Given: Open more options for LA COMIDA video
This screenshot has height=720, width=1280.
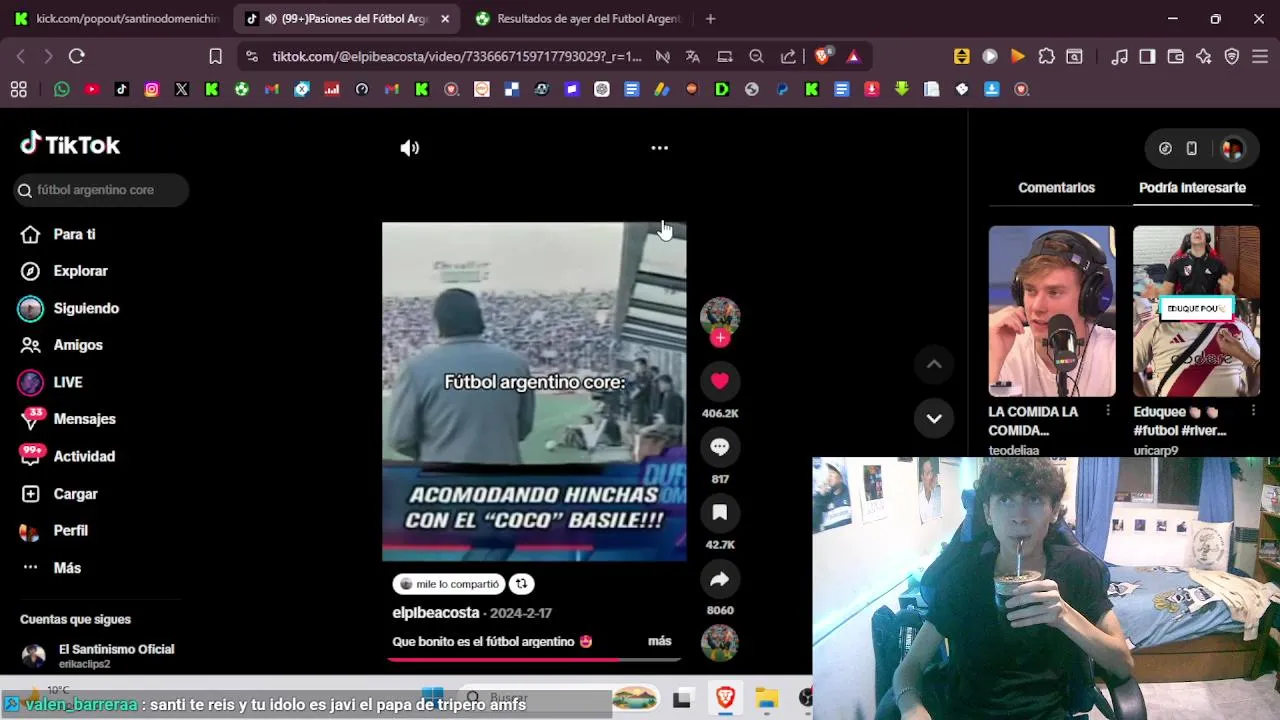Looking at the screenshot, I should tap(1108, 411).
